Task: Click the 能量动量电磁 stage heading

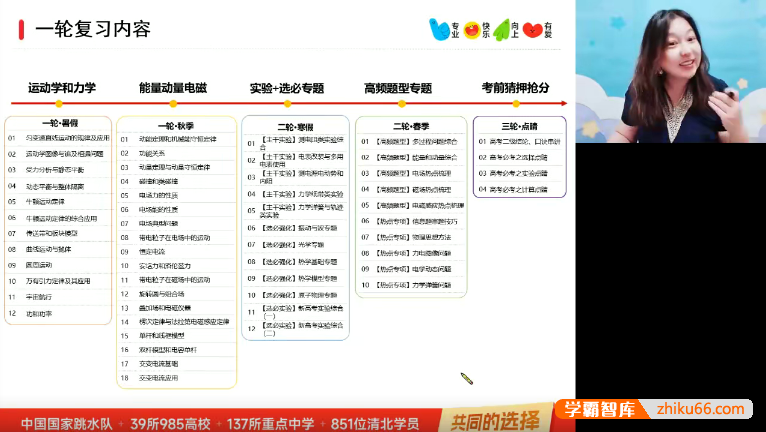Action: click(173, 88)
